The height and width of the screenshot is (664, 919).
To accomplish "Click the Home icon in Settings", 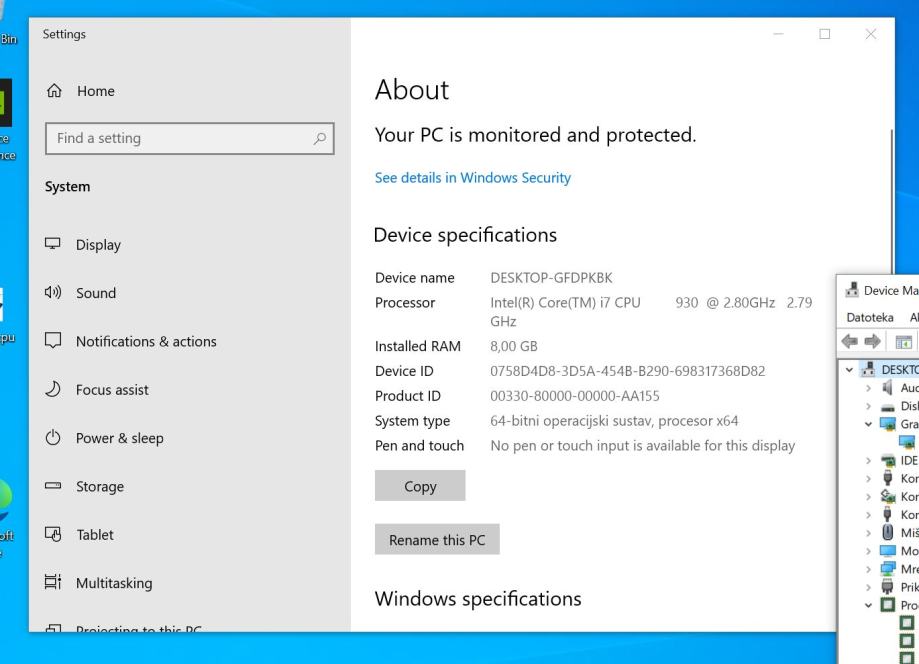I will coord(54,91).
